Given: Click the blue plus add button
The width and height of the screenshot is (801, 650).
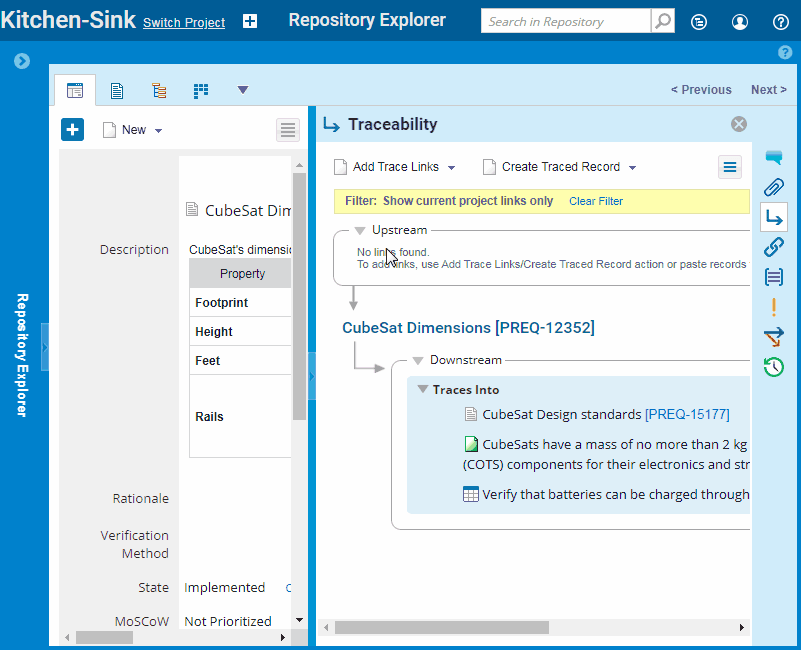Looking at the screenshot, I should coord(72,129).
